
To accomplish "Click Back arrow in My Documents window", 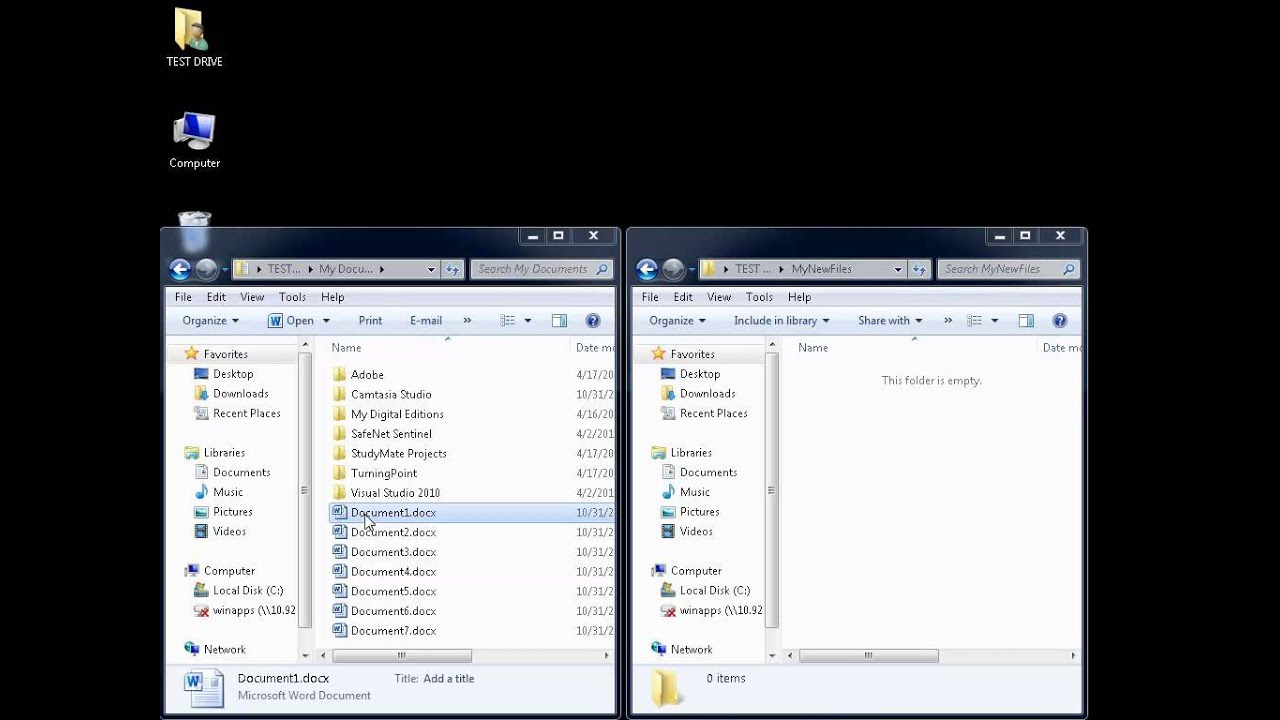I will point(180,269).
